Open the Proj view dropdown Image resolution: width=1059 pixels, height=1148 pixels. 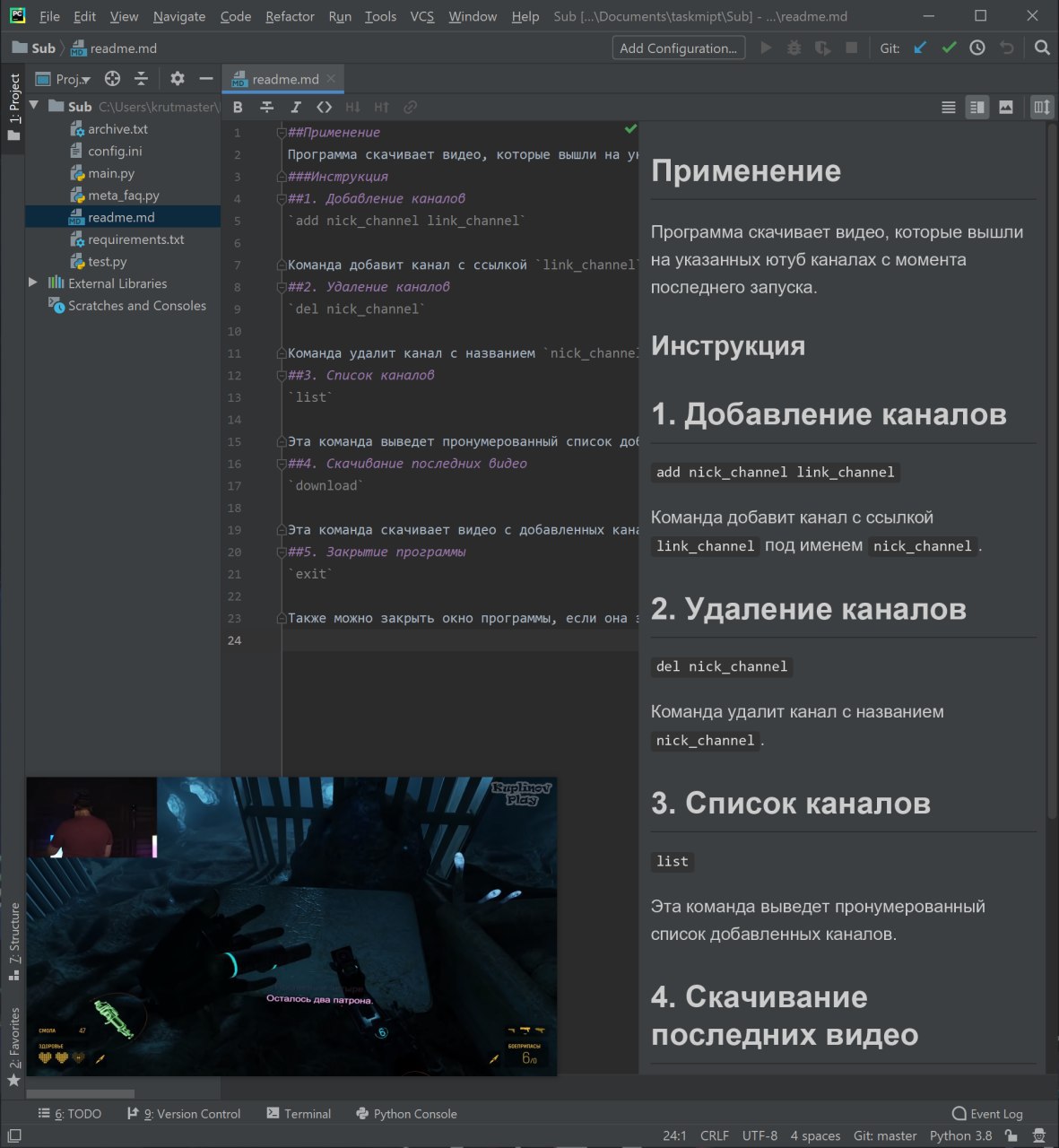coord(63,79)
